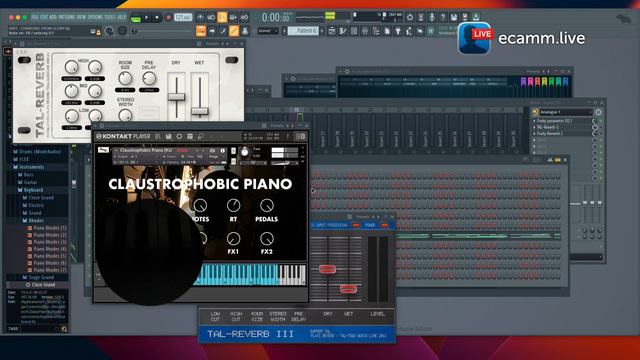The width and height of the screenshot is (640, 360).
Task: Toggle the metronome icon in FL Studio toolbar
Action: pyautogui.click(x=200, y=18)
